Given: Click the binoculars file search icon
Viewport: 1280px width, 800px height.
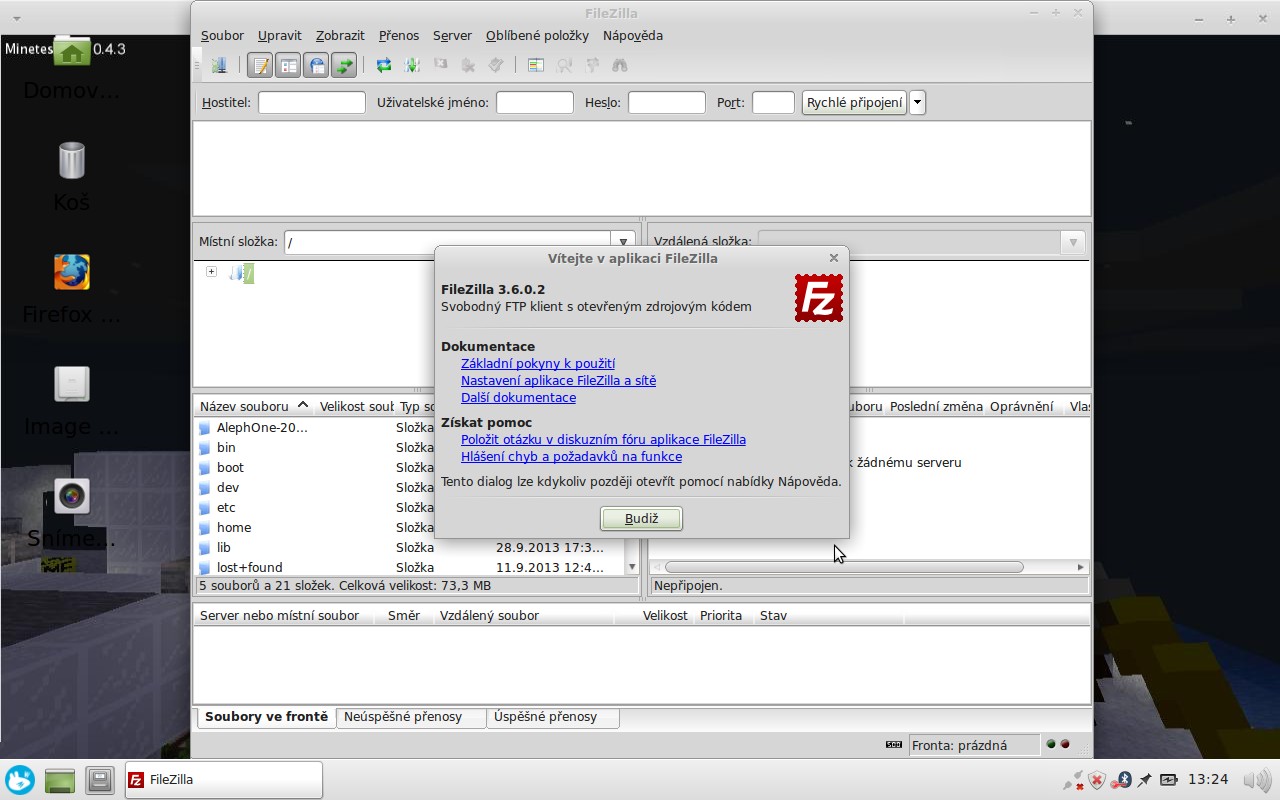Looking at the screenshot, I should (620, 65).
